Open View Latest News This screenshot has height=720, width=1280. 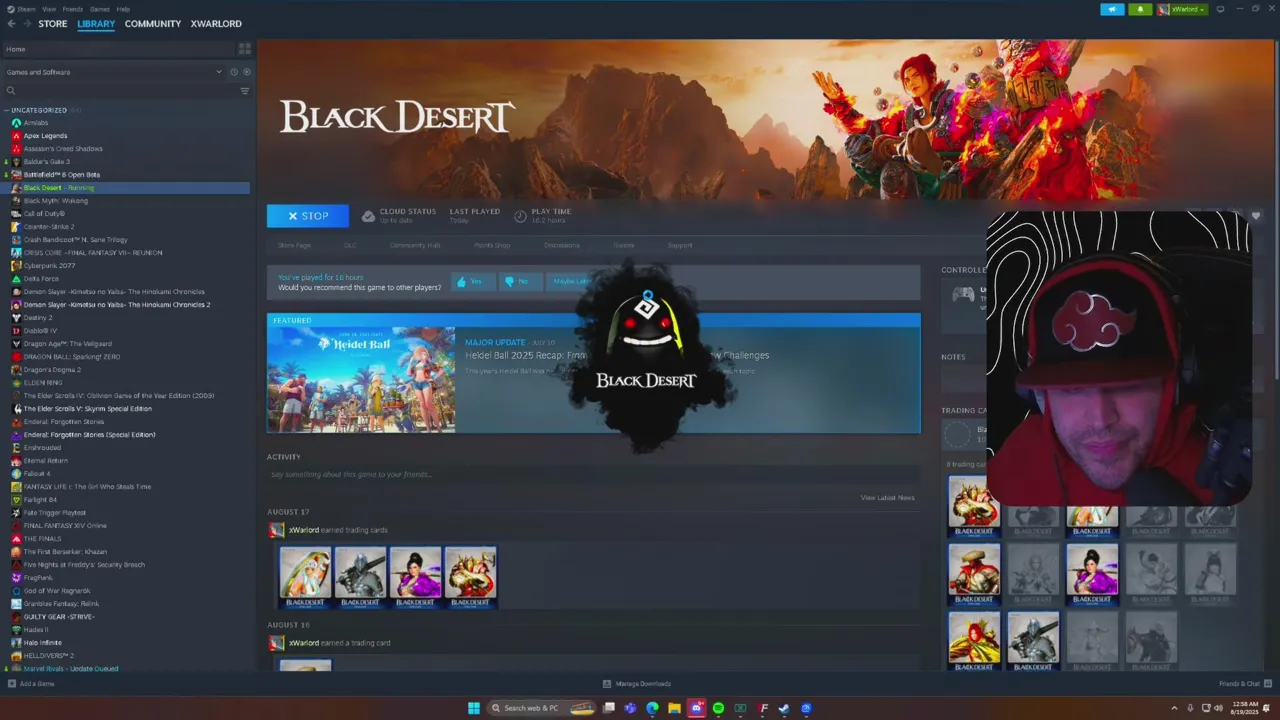pos(887,498)
